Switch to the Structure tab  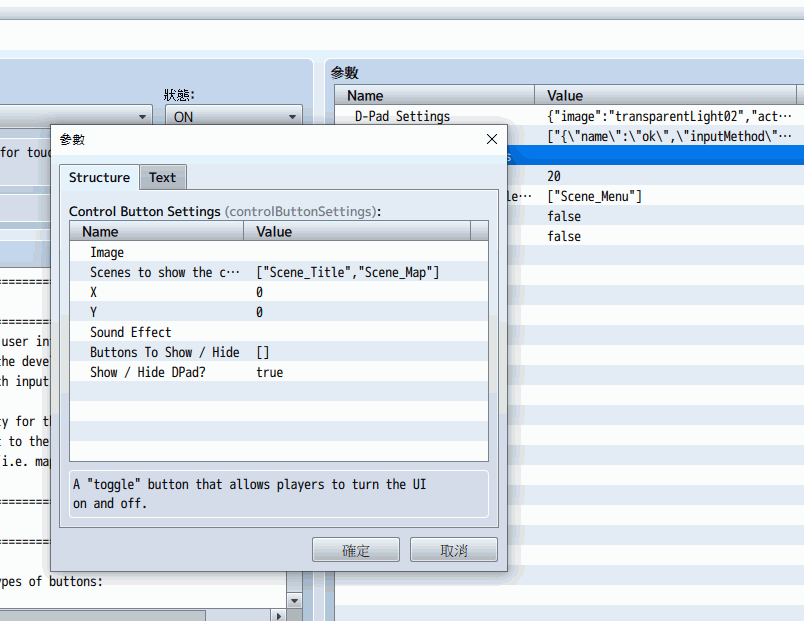[x=99, y=177]
